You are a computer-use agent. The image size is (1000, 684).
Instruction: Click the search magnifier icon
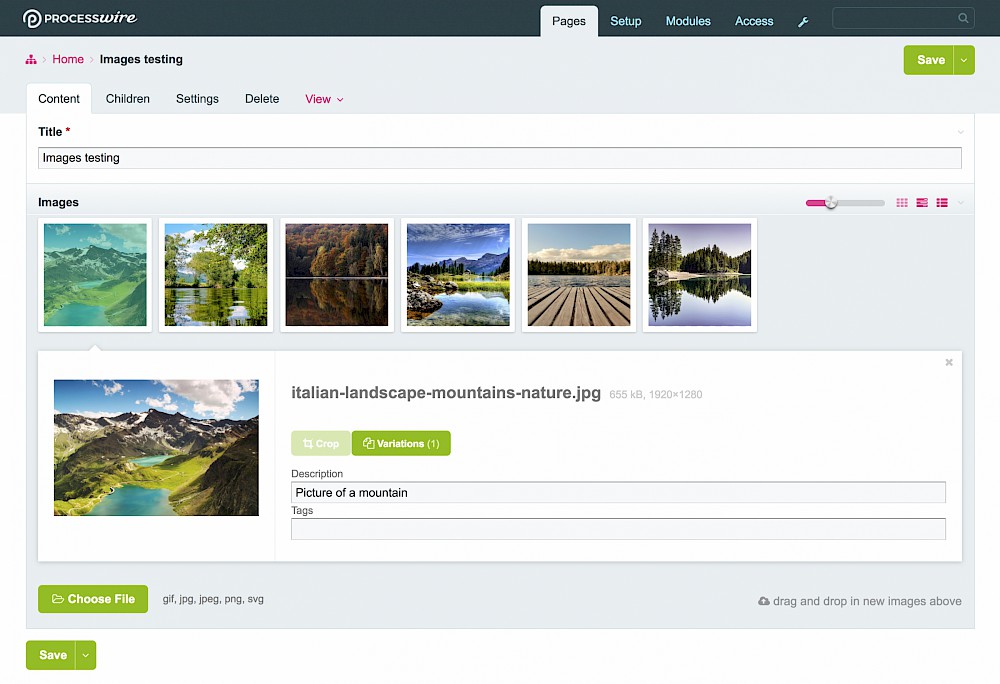pyautogui.click(x=962, y=17)
